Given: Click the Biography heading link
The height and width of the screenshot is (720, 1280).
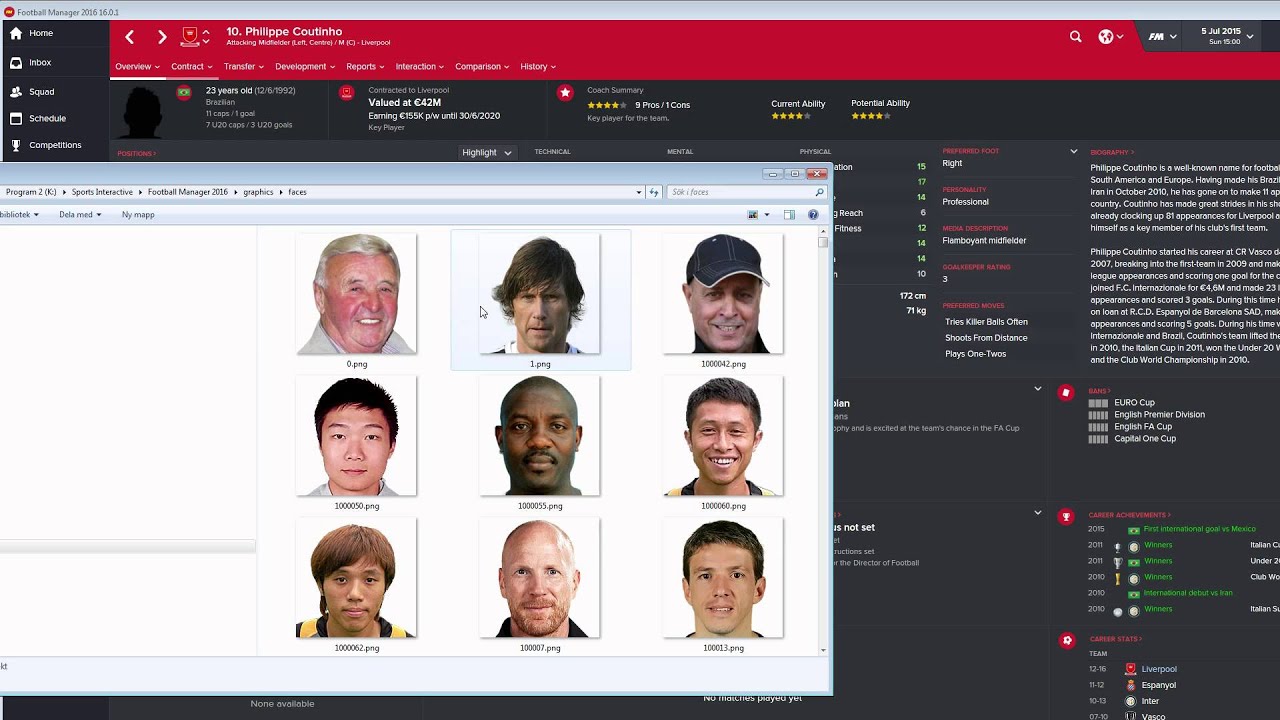Looking at the screenshot, I should (1111, 152).
